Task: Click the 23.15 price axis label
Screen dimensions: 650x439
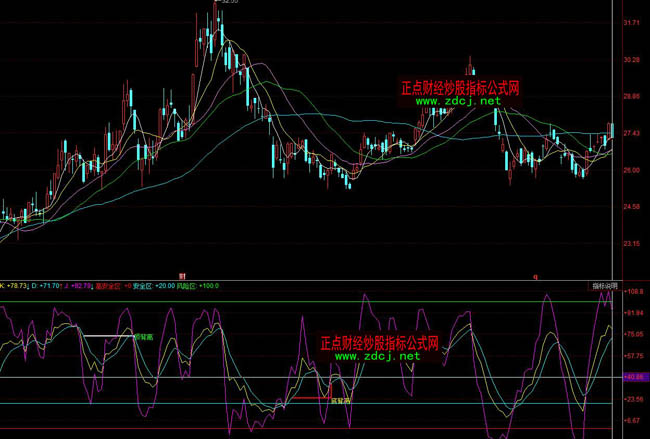Action: (631, 243)
